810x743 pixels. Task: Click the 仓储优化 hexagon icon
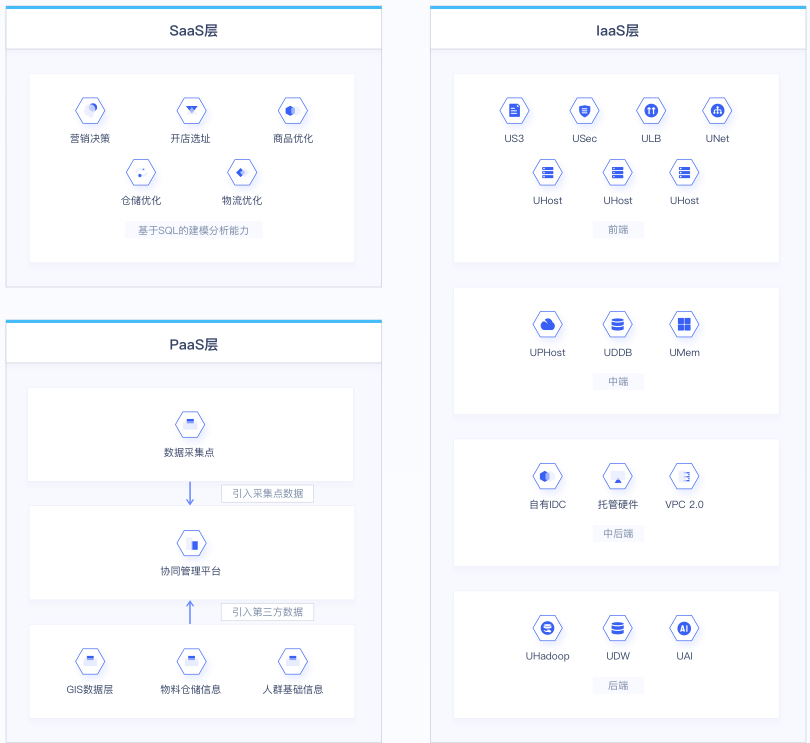(141, 172)
